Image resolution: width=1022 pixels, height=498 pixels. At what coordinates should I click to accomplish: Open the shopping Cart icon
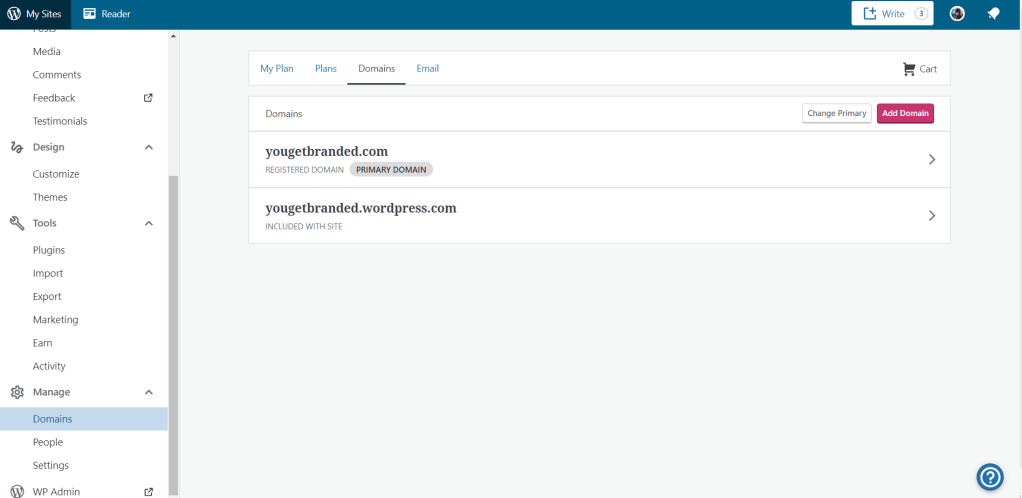(x=909, y=68)
